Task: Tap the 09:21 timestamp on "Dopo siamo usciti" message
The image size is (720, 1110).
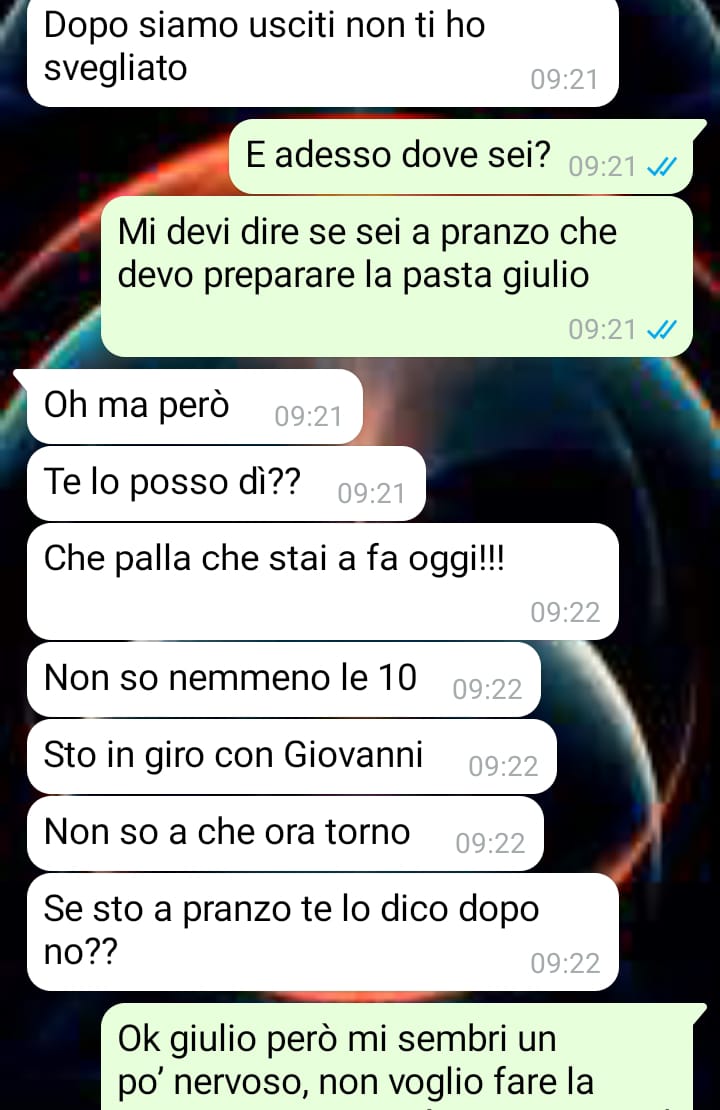Action: tap(565, 79)
